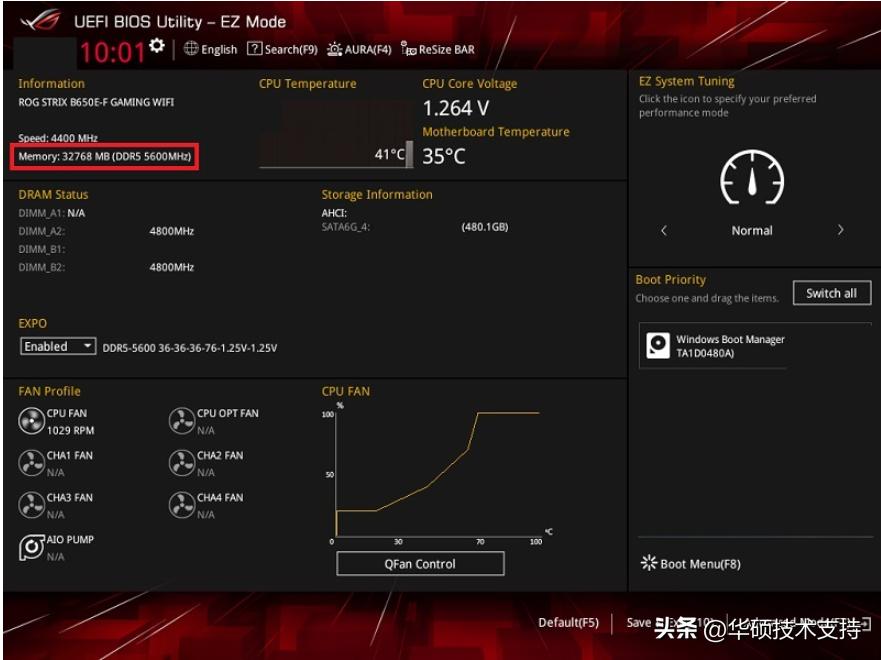Open the EXPO Enabled dropdown
Image resolution: width=881 pixels, height=660 pixels.
coord(58,347)
